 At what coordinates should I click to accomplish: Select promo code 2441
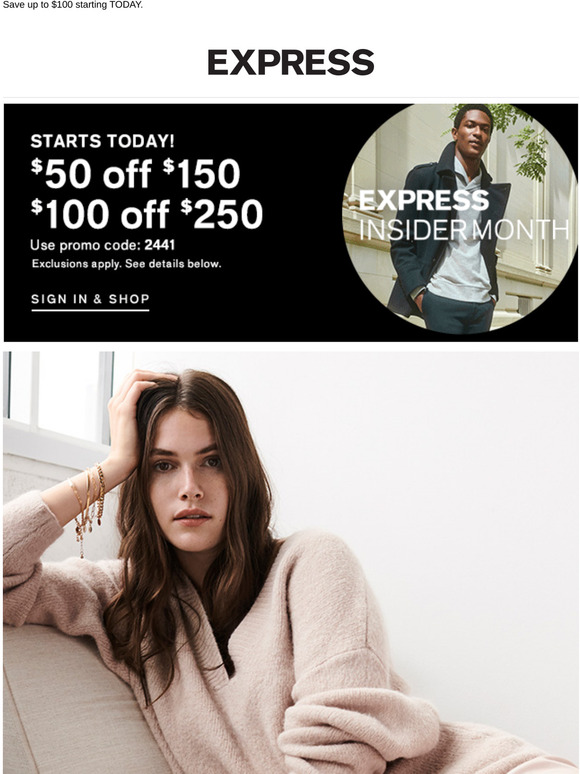160,245
